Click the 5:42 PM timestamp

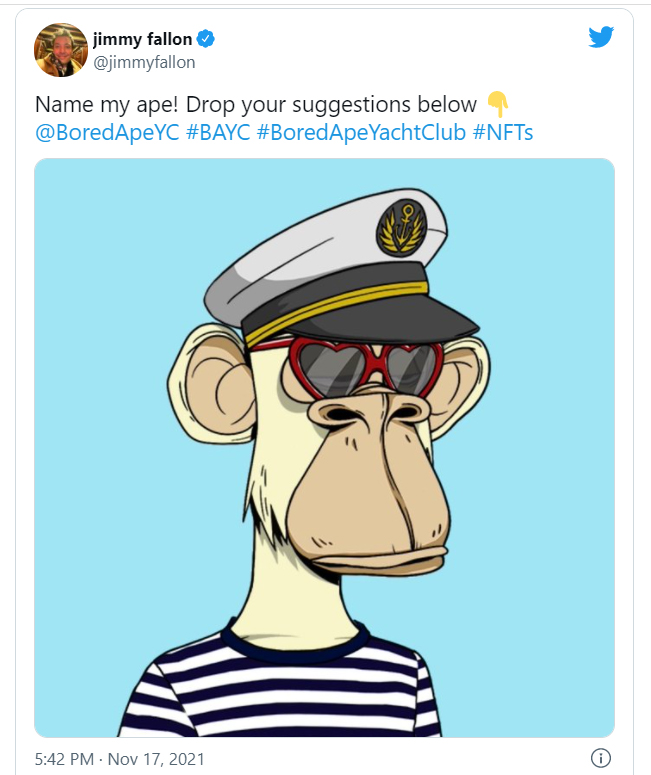click(66, 759)
